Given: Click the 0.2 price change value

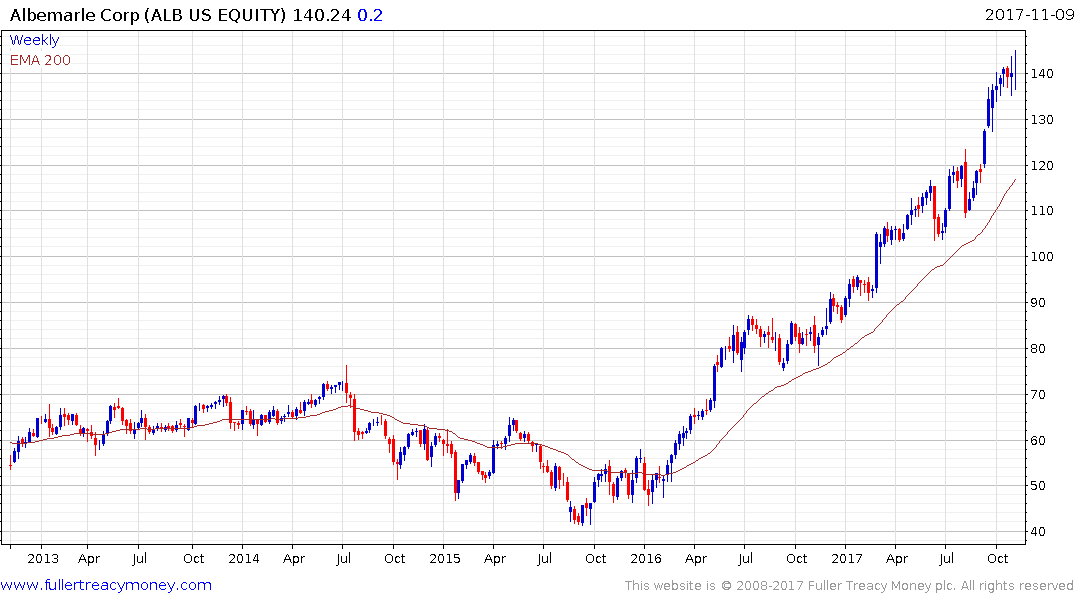Looking at the screenshot, I should 370,15.
